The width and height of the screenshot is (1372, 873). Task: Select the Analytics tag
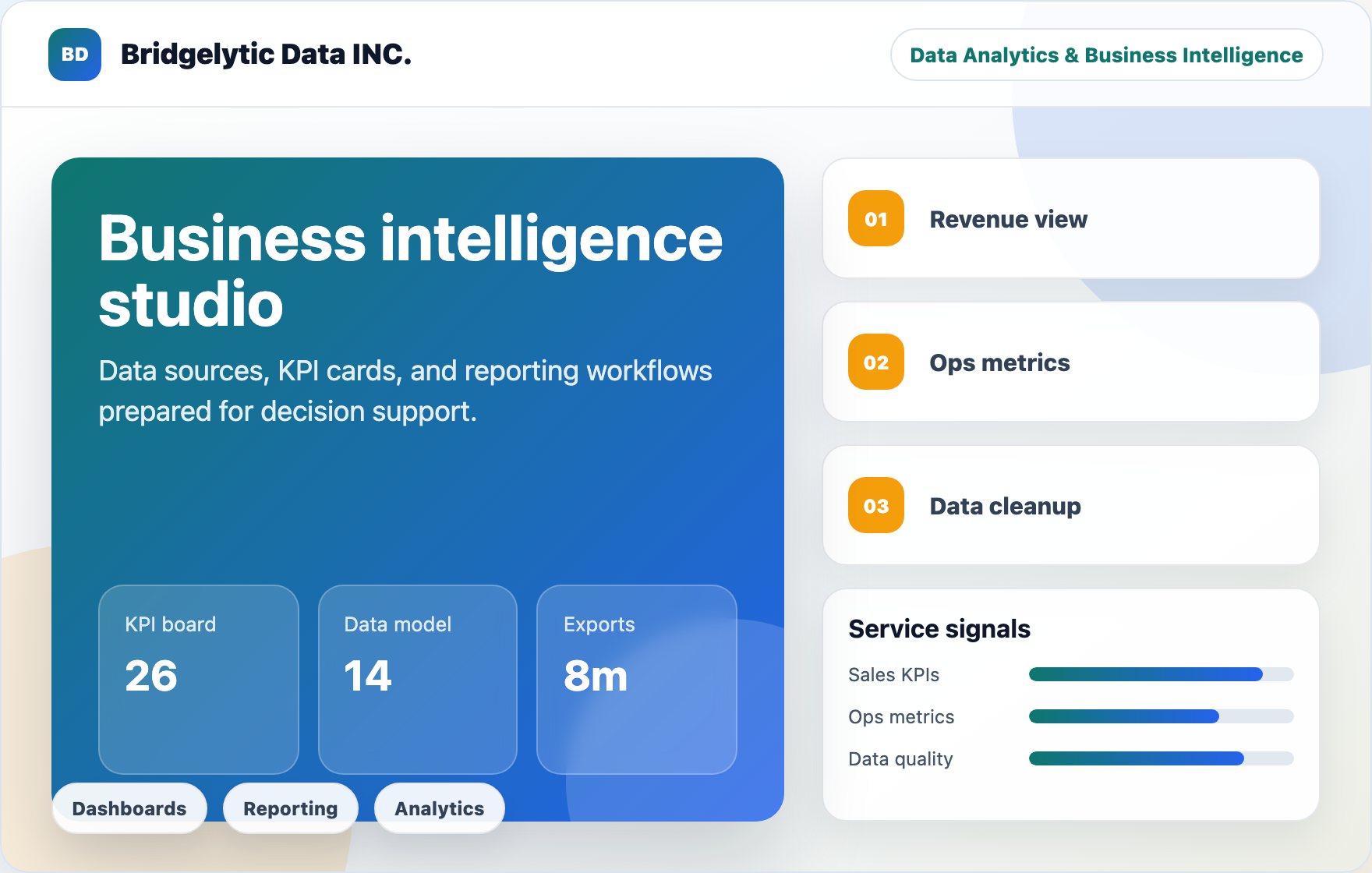point(440,808)
